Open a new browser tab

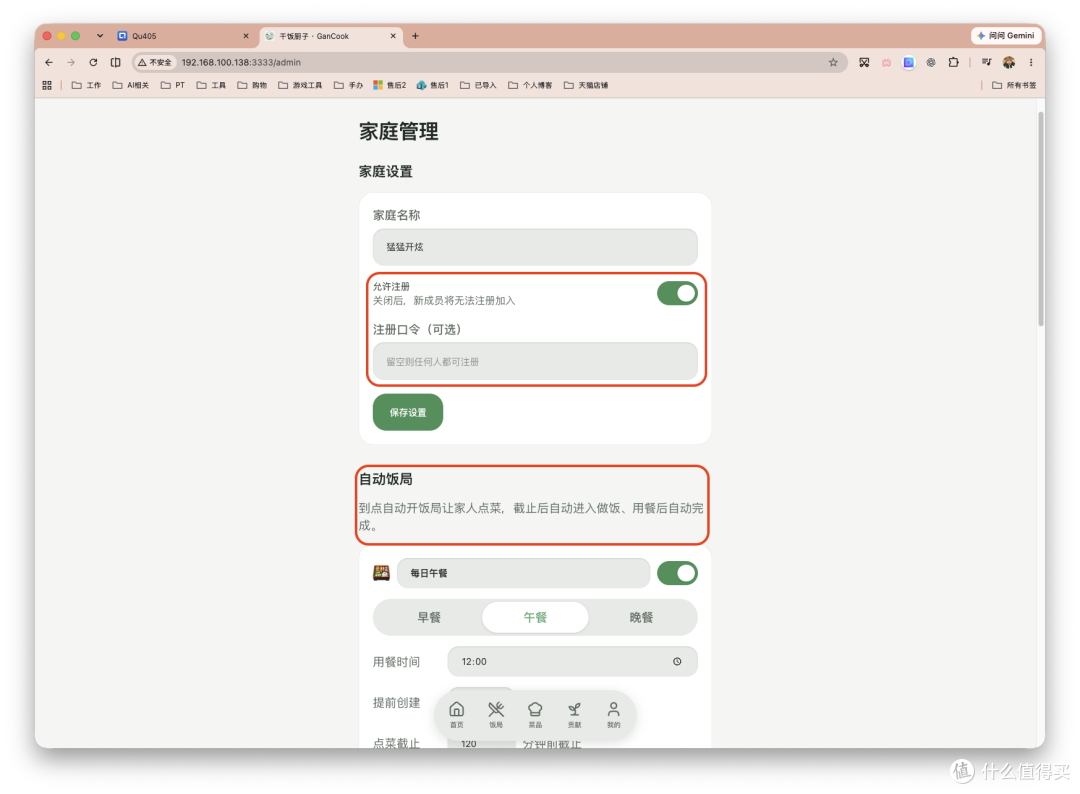coord(415,36)
